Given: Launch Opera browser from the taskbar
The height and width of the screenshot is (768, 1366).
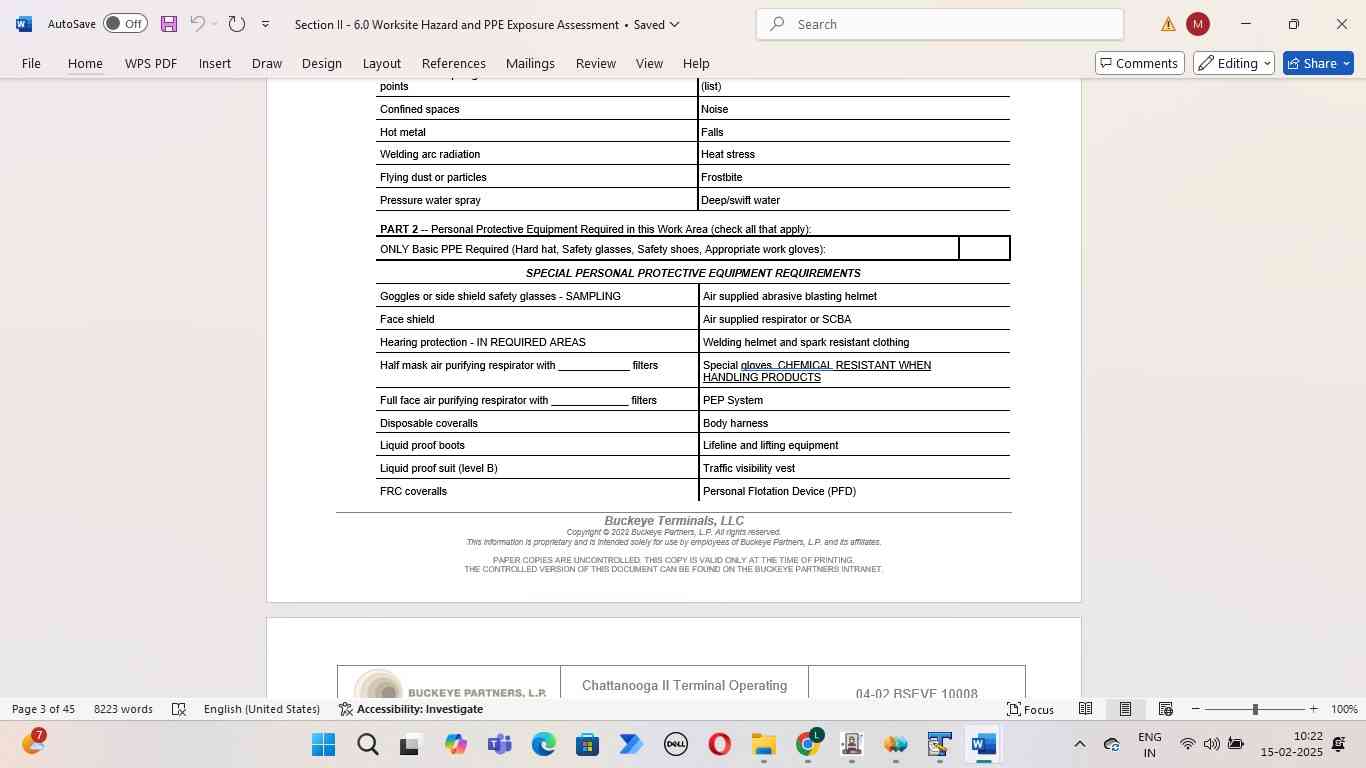Looking at the screenshot, I should click(719, 745).
